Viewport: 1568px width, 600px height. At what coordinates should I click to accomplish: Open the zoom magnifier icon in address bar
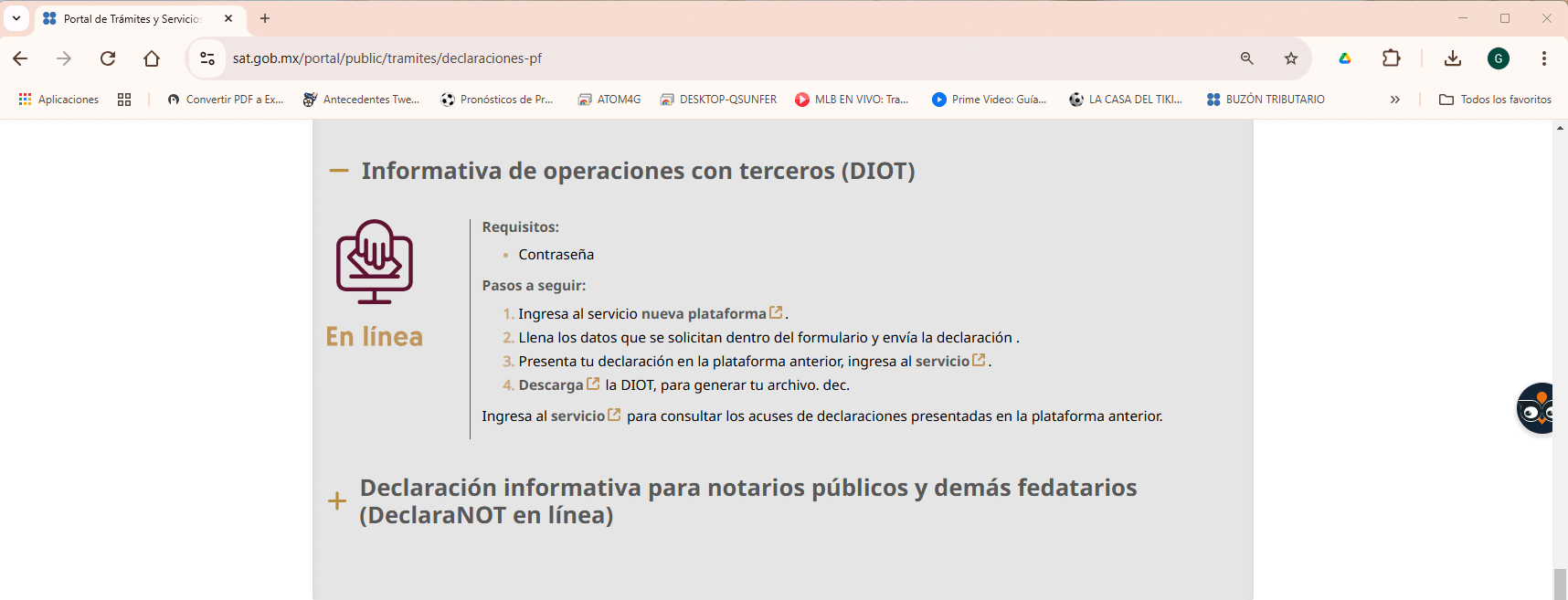pyautogui.click(x=1246, y=58)
